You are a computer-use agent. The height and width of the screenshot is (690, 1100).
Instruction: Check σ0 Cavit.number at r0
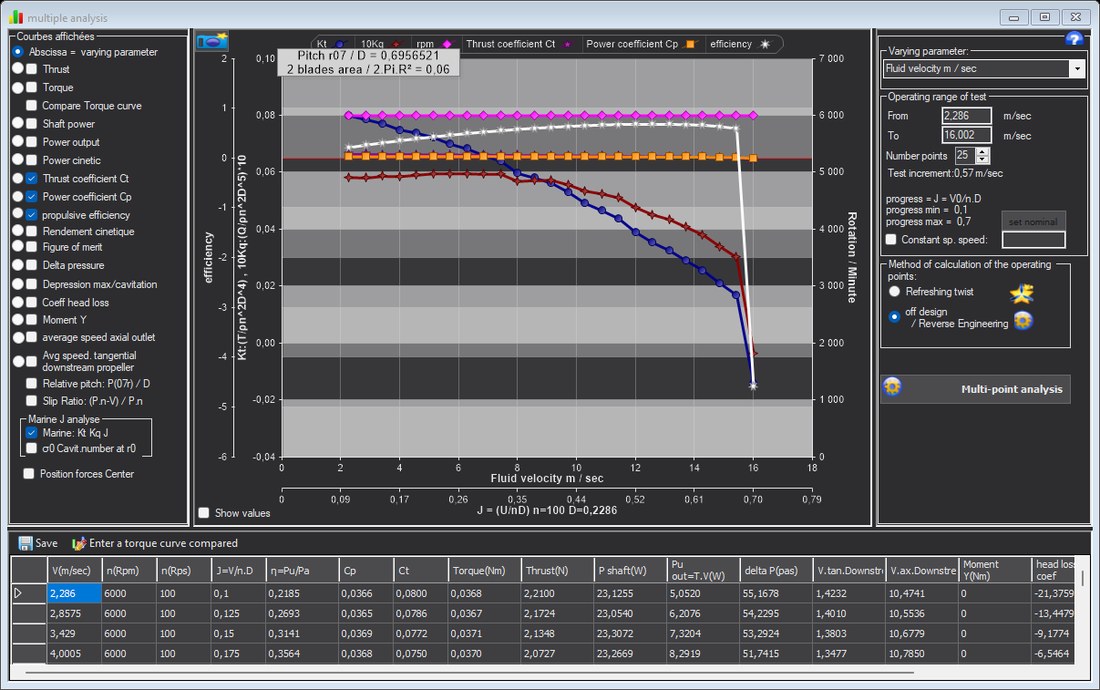click(32, 448)
